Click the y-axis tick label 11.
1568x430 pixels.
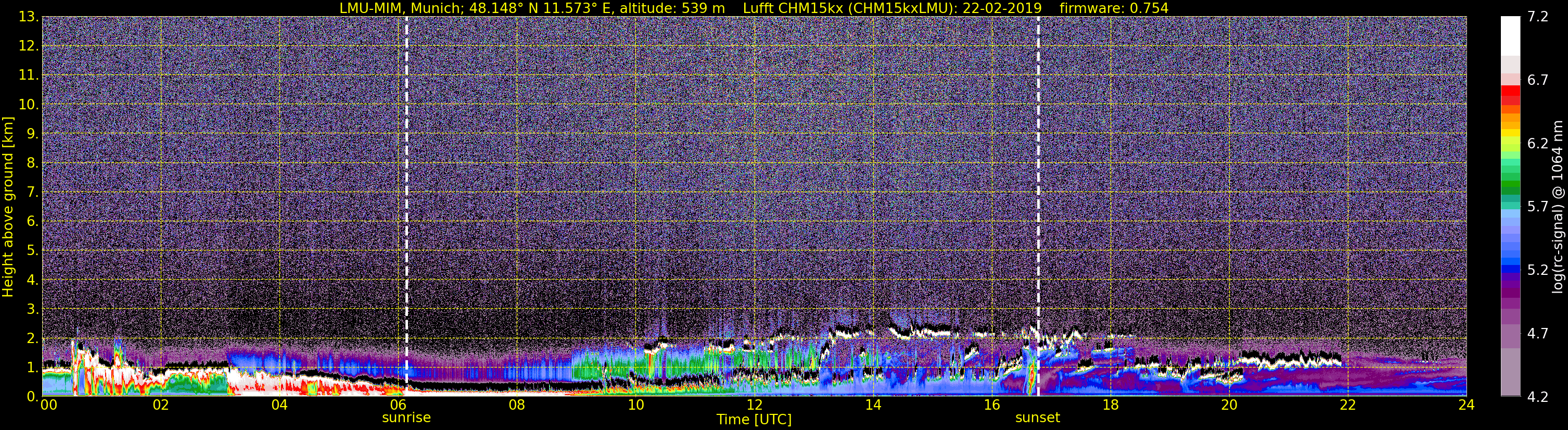[x=28, y=75]
